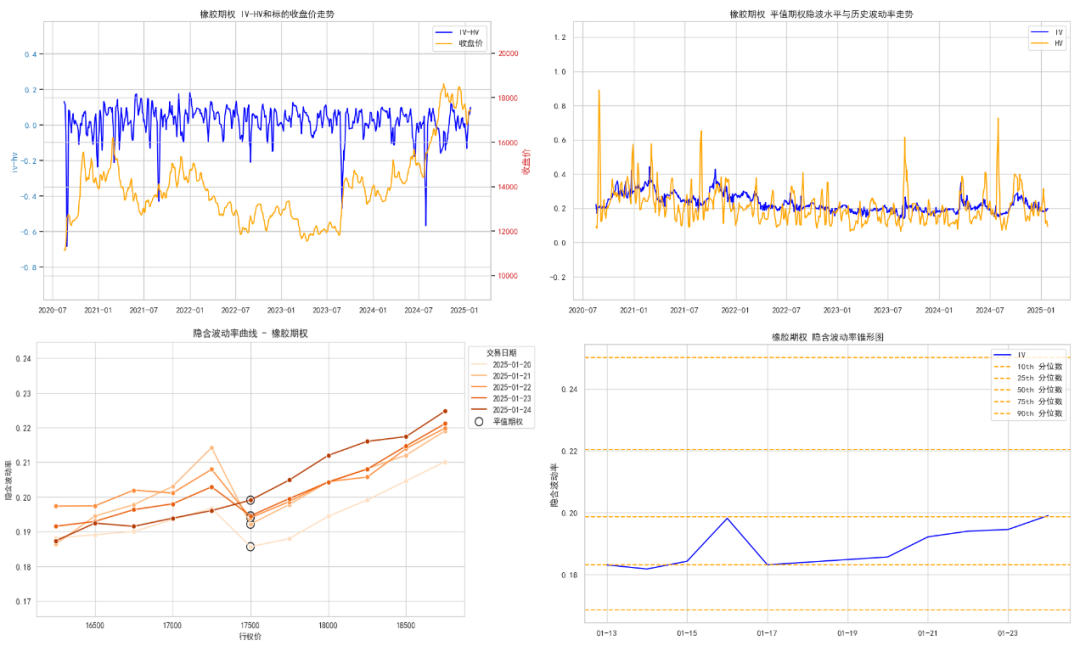The image size is (1080, 646).
Task: Select the IV-HV legend entry in the top-left chart
Action: coord(457,32)
